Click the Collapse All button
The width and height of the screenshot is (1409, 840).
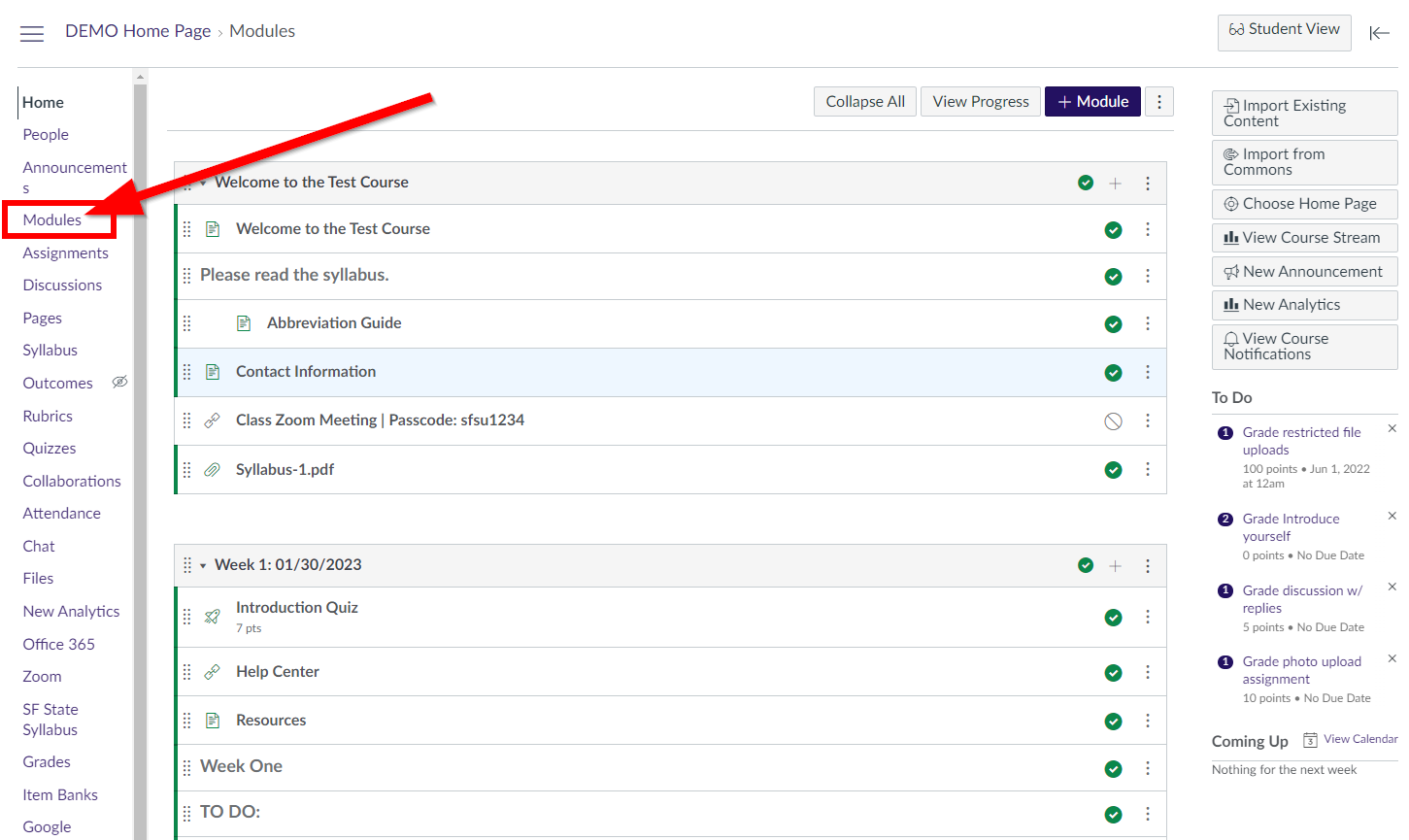pos(865,101)
